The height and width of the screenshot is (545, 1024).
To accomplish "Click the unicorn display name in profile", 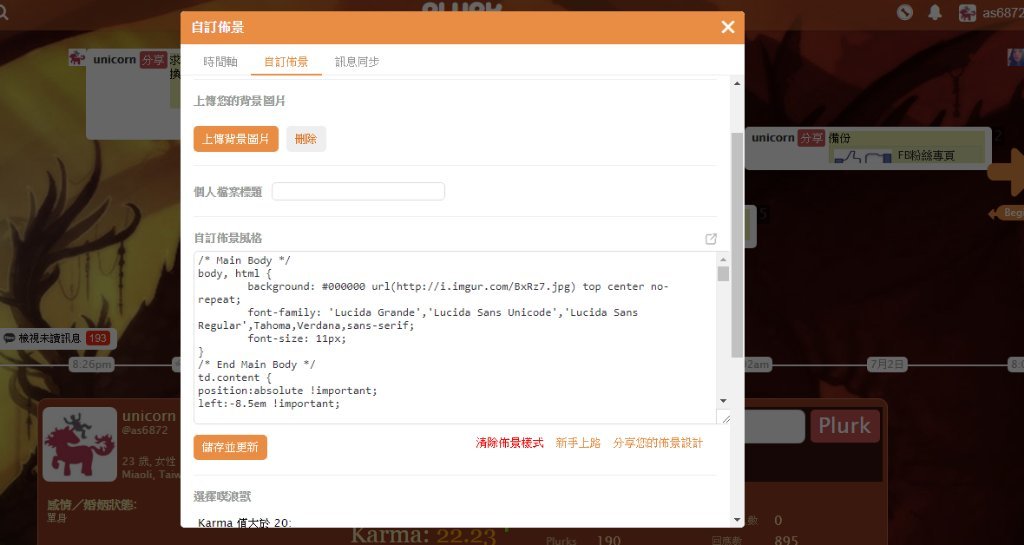I will coord(149,416).
